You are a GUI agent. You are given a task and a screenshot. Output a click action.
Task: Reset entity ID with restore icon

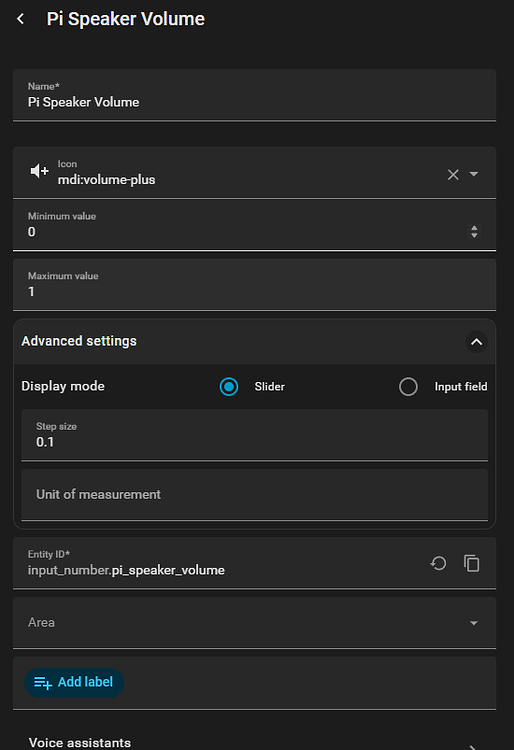click(438, 563)
